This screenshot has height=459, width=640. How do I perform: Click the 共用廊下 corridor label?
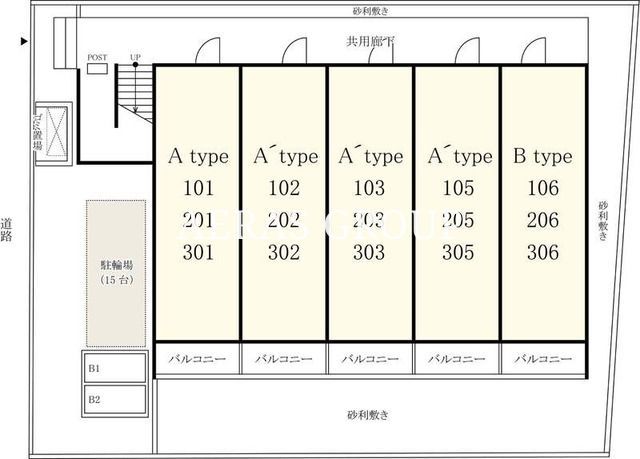click(371, 41)
